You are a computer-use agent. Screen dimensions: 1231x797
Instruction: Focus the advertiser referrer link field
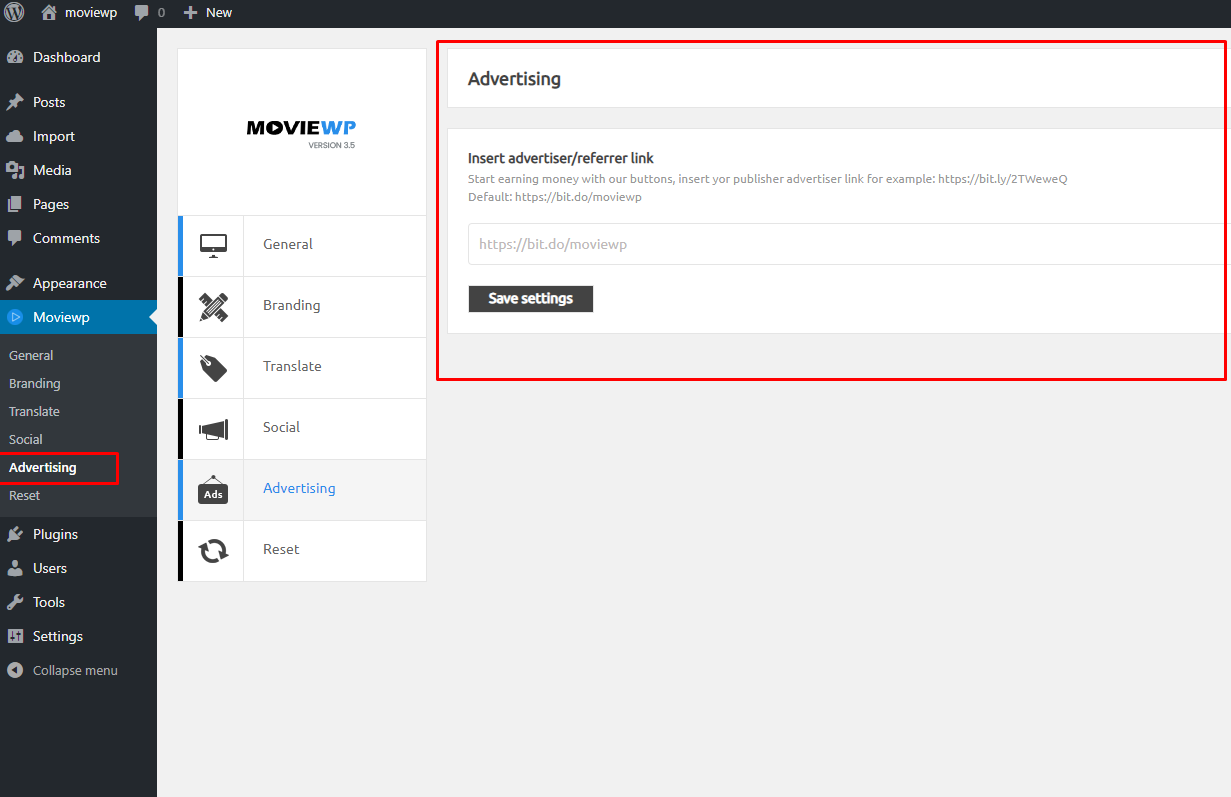click(x=849, y=244)
